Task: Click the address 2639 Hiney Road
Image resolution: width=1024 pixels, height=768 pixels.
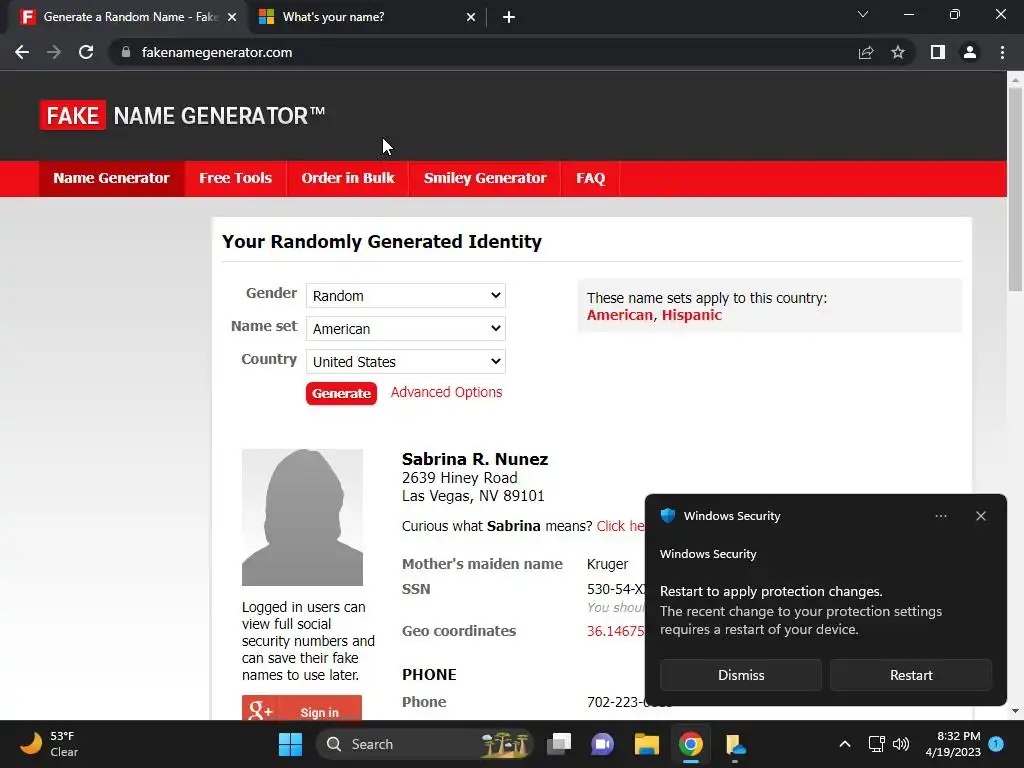Action: [460, 478]
